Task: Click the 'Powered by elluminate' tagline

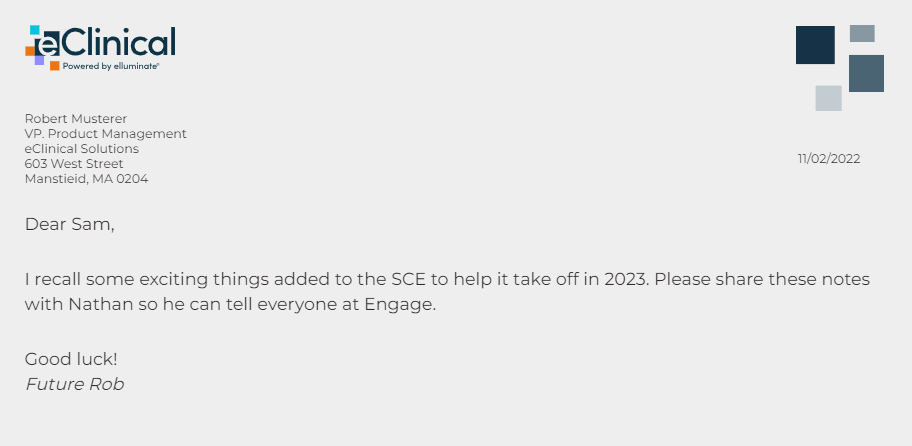Action: coord(111,66)
